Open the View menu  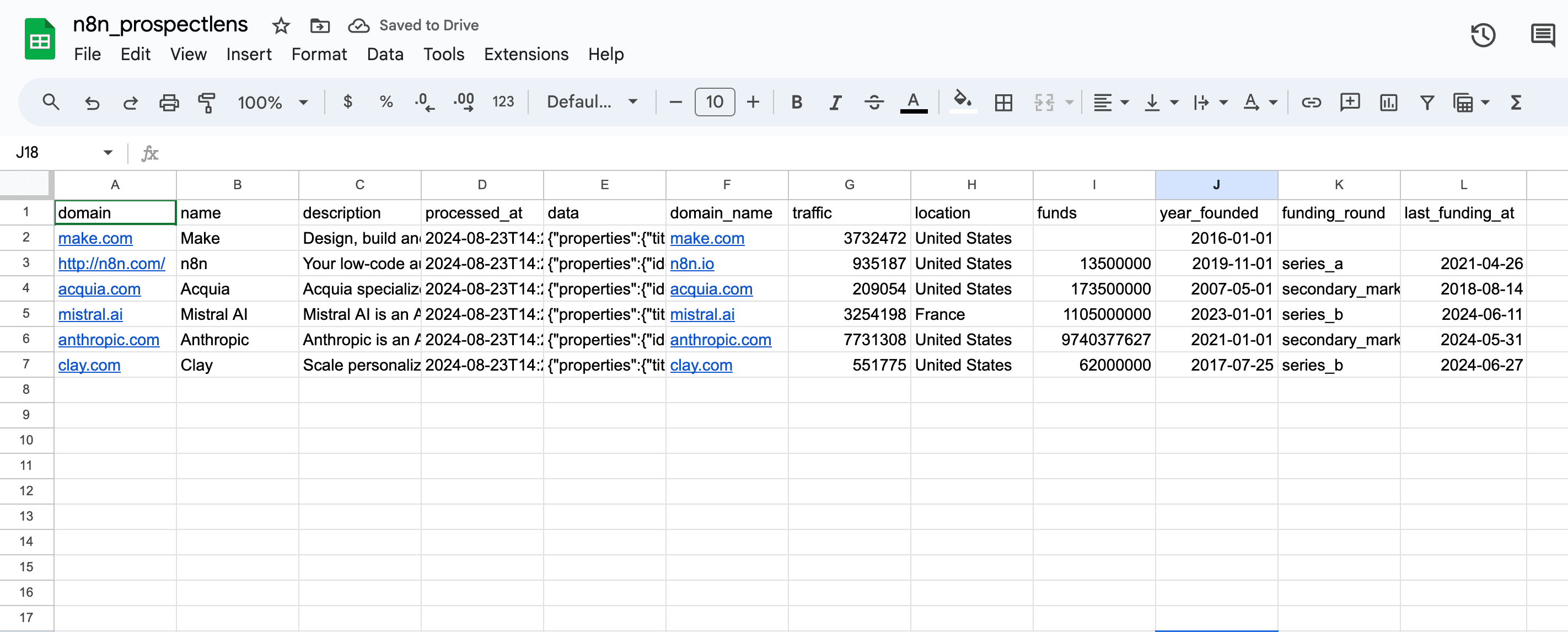(188, 54)
